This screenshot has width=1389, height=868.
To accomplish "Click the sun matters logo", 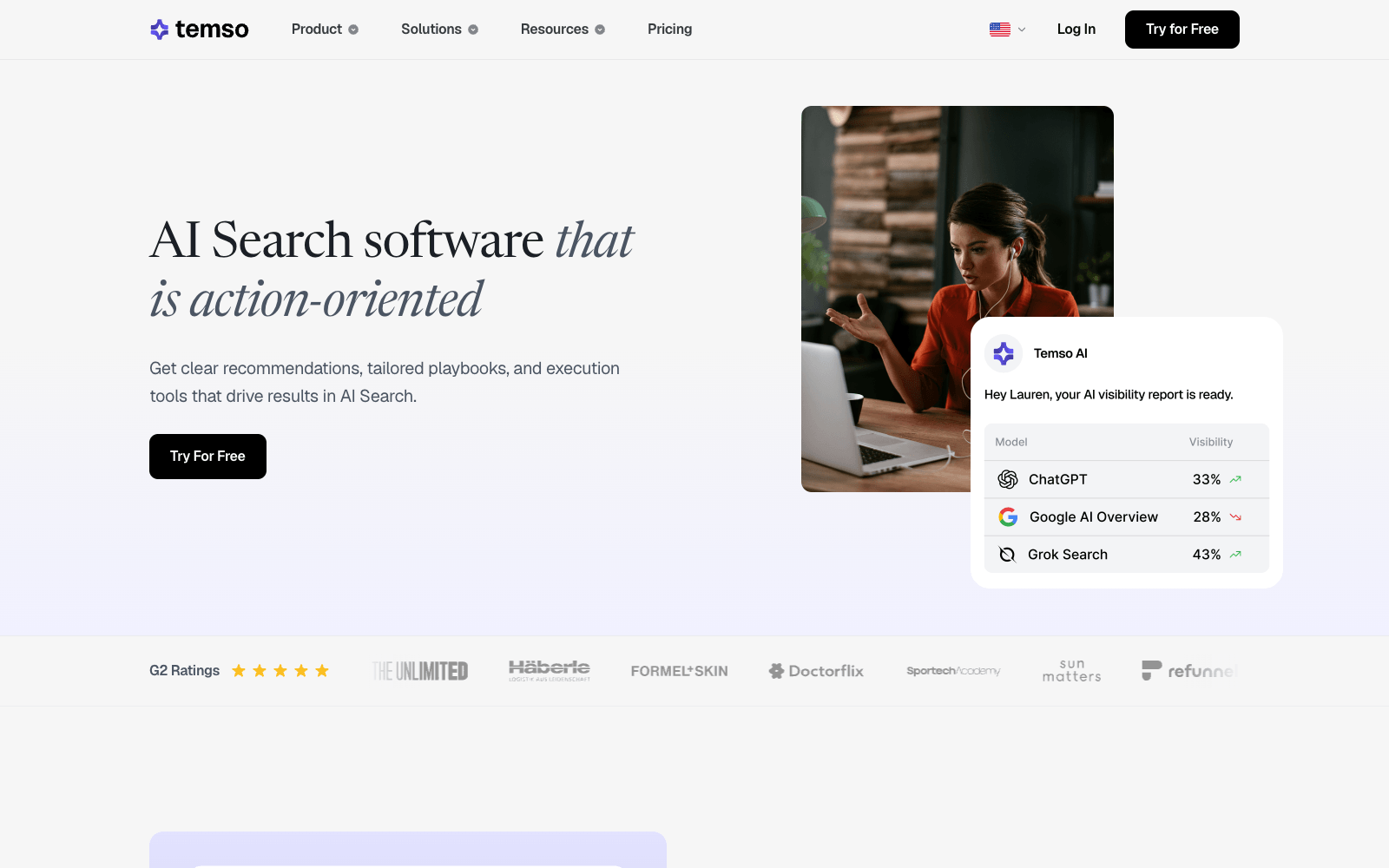I will tap(1072, 671).
